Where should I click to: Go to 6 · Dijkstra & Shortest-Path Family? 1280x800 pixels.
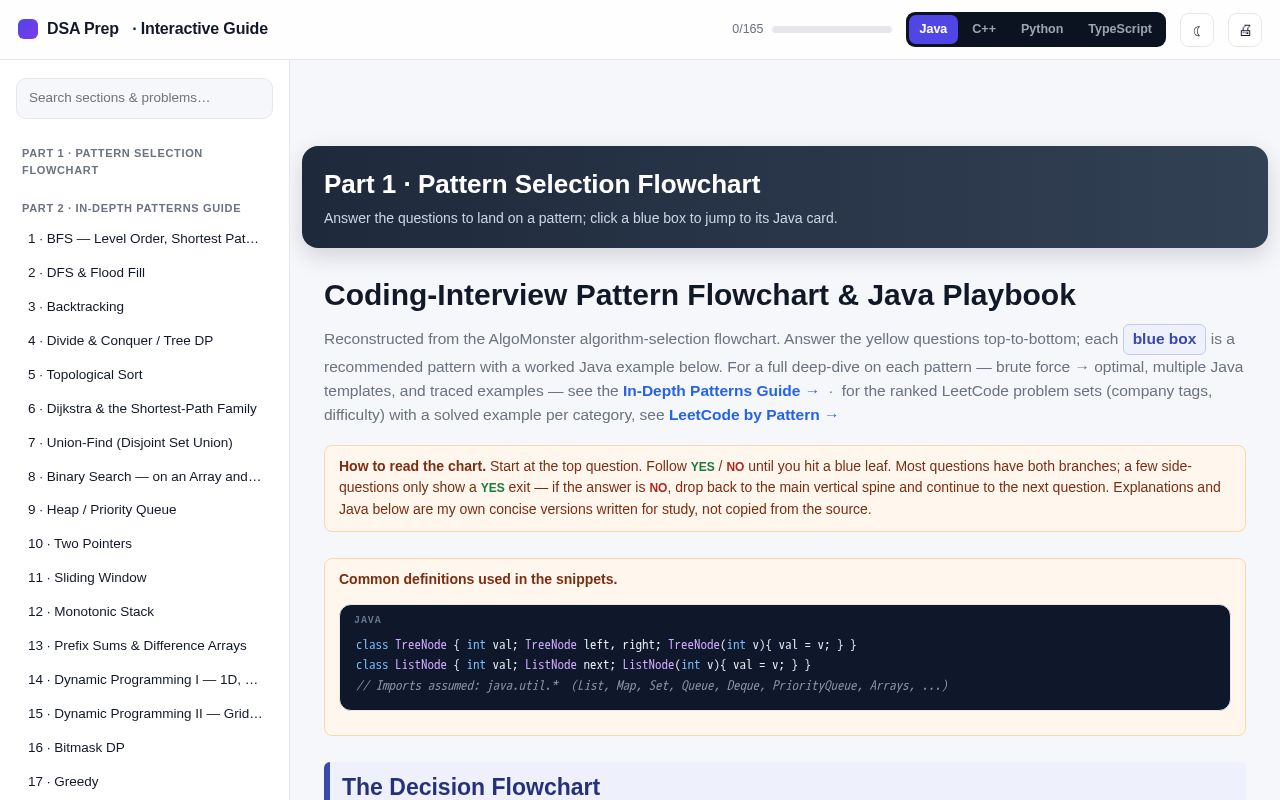(144, 409)
